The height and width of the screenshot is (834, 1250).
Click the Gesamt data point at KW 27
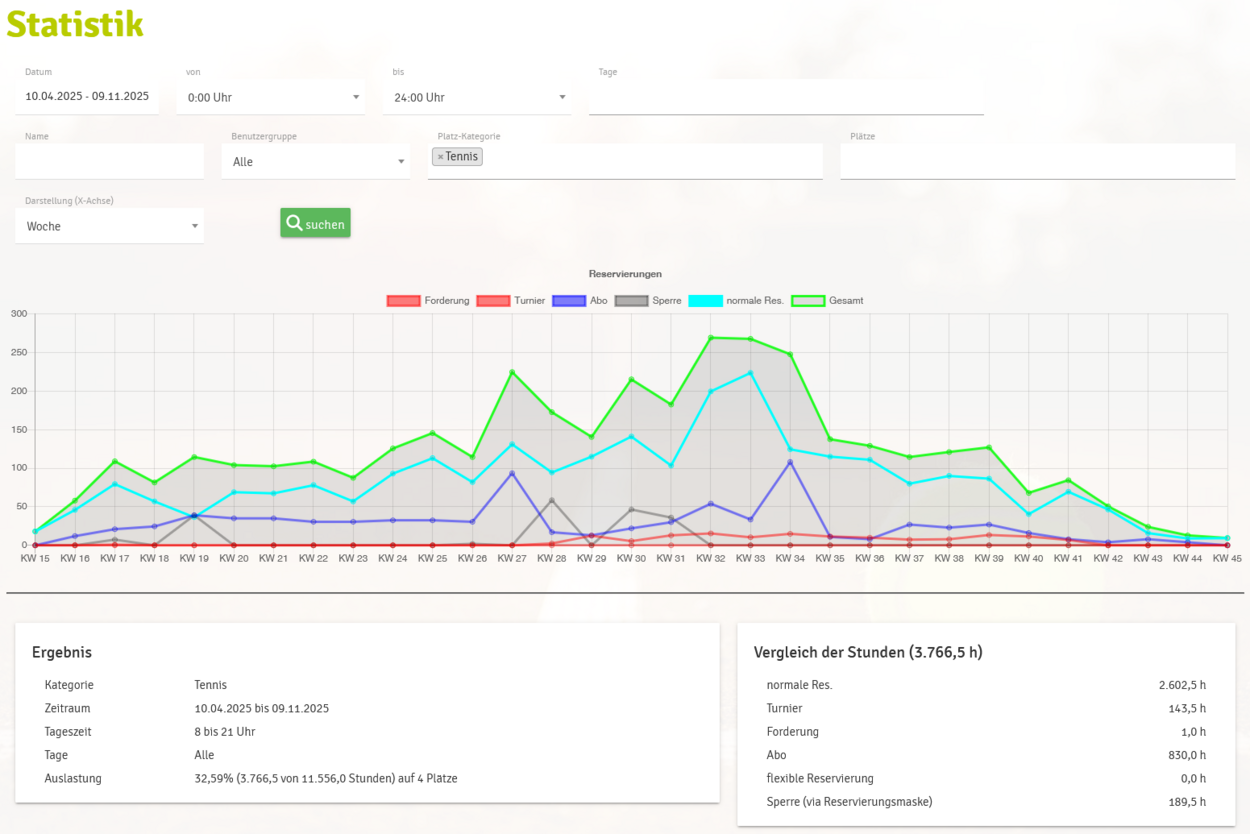coord(512,372)
